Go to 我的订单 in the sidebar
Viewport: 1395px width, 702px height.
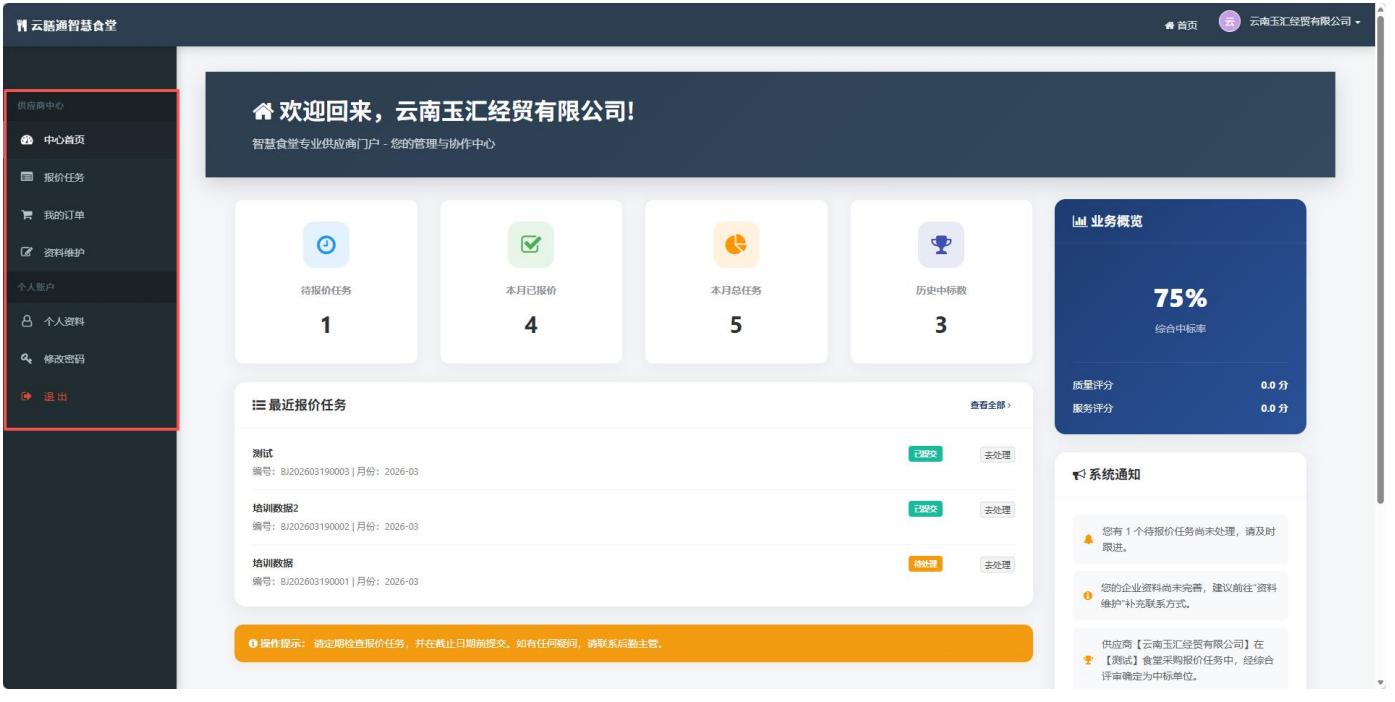(64, 215)
